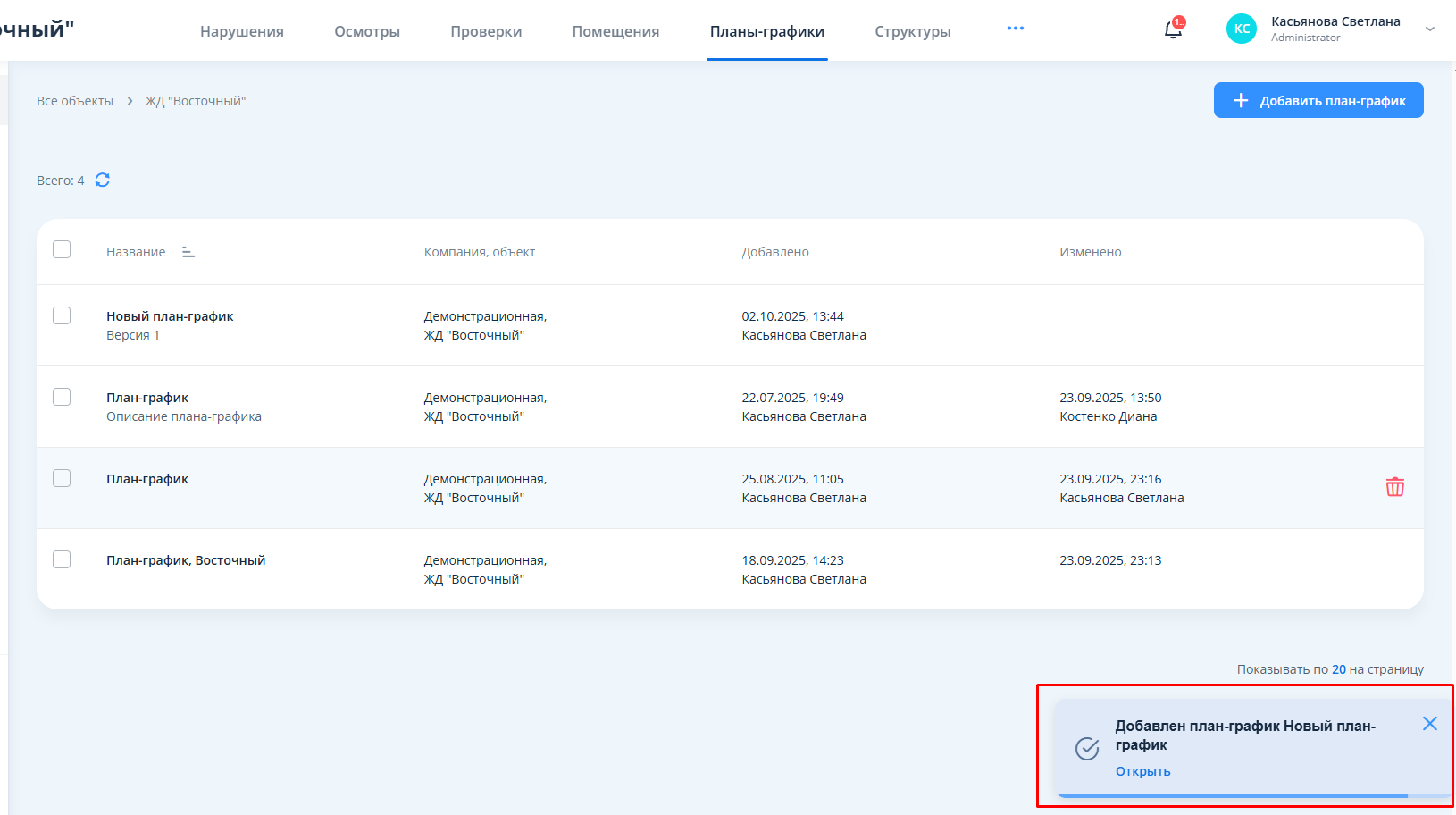The height and width of the screenshot is (815, 1456).
Task: Check the box for Новый план-график row
Action: click(x=62, y=315)
